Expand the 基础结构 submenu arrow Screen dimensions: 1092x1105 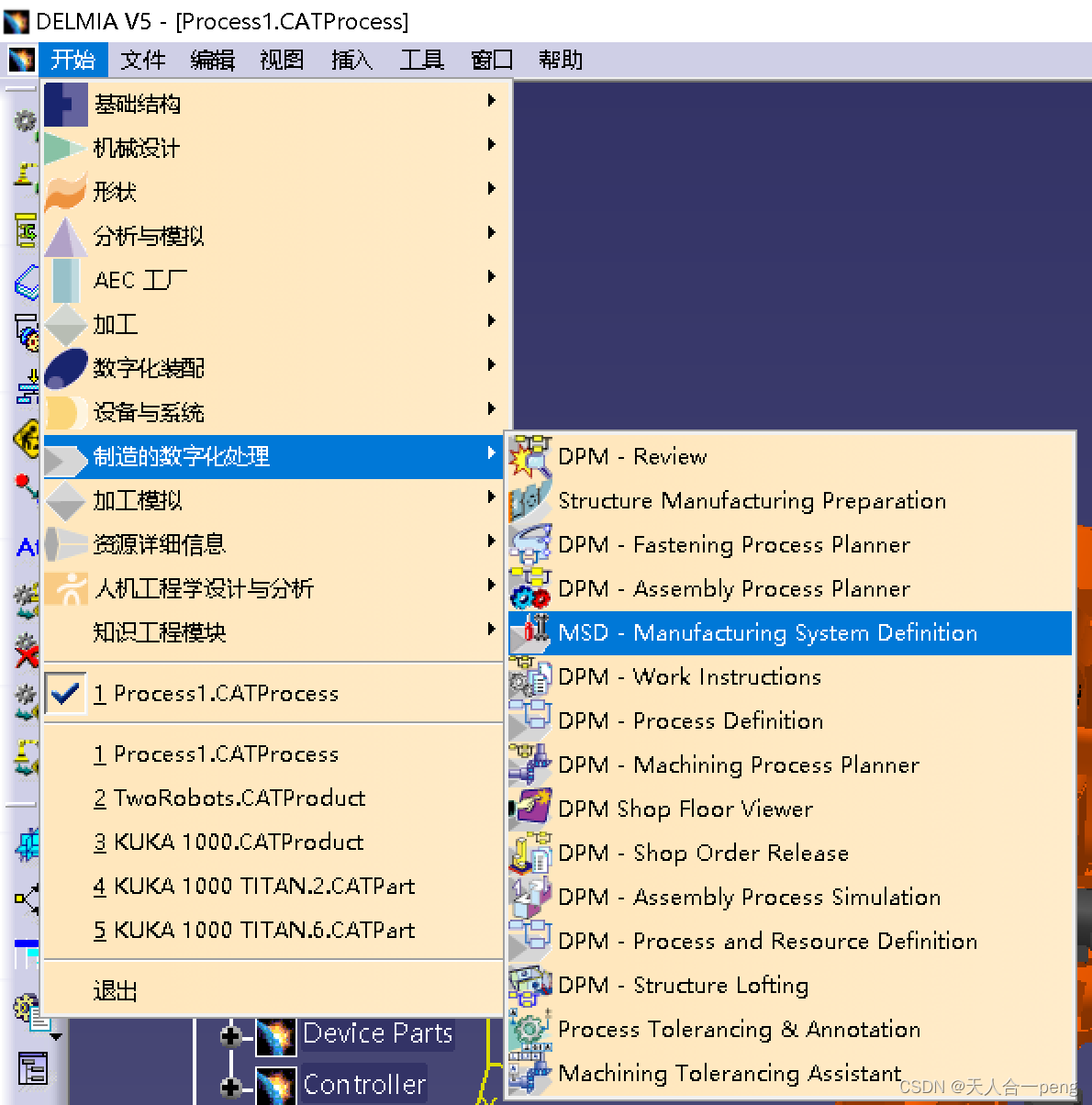[492, 100]
